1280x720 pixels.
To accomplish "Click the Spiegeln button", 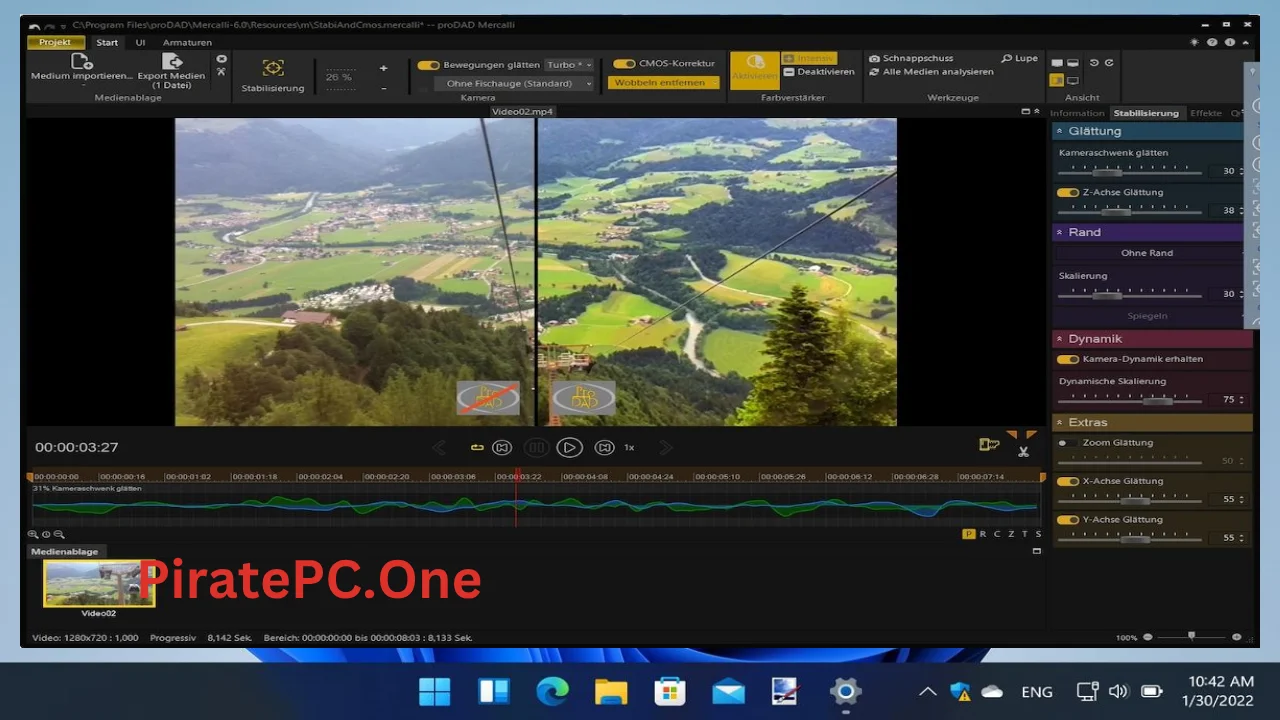I will [x=1146, y=316].
